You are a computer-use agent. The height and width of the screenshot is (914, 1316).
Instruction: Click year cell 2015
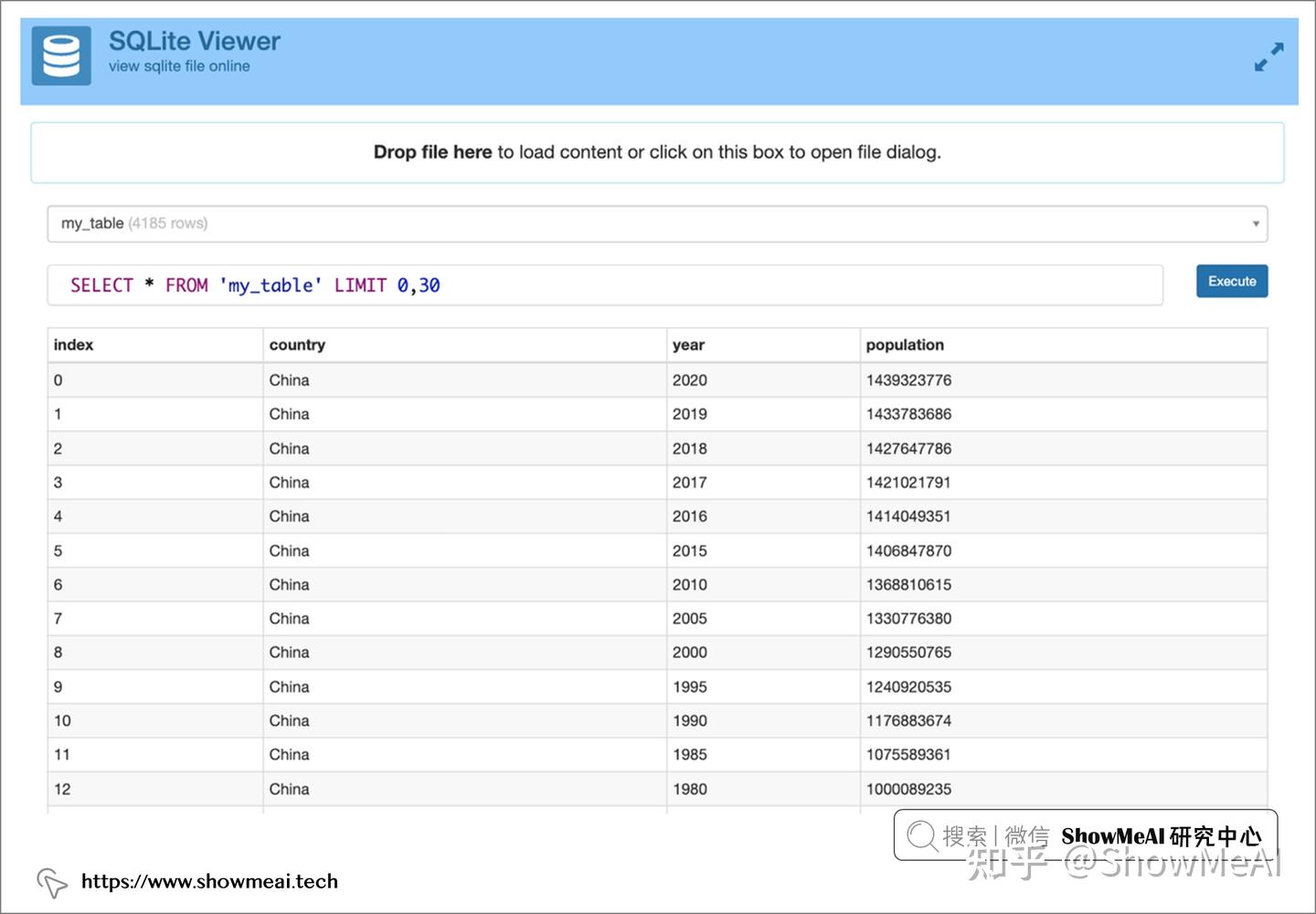[764, 551]
